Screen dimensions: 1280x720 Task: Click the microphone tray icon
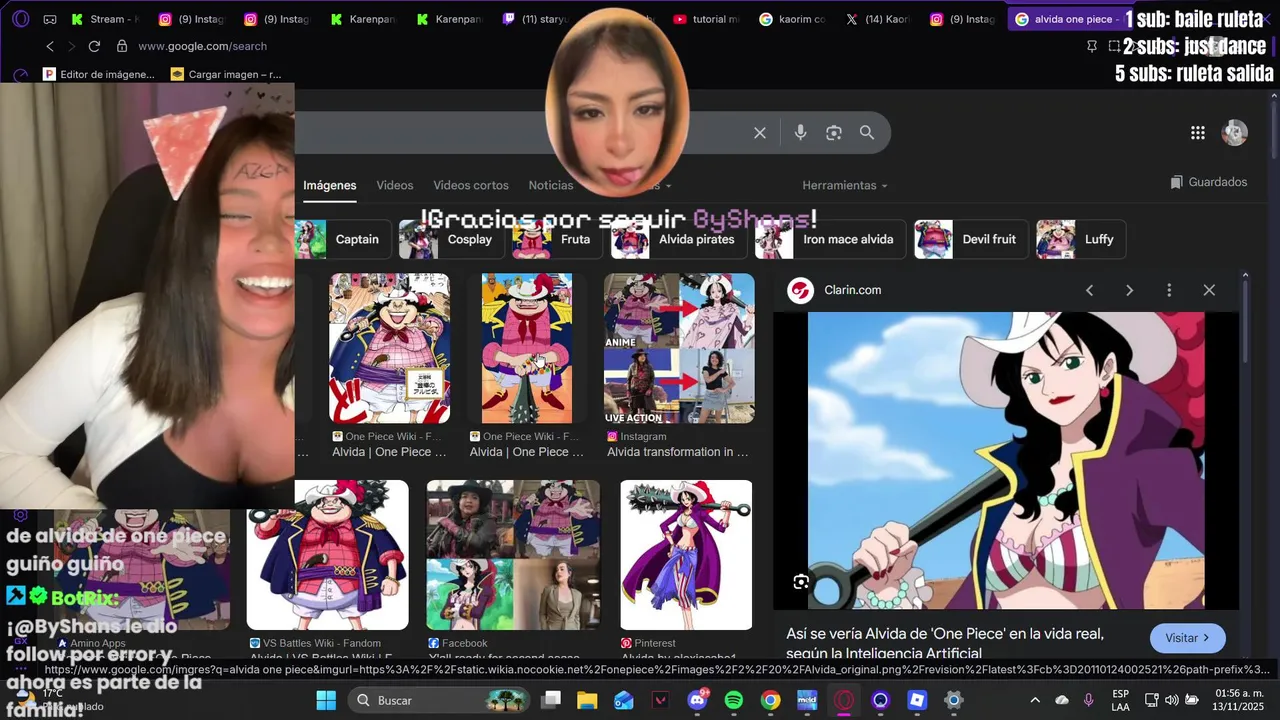coord(1088,700)
